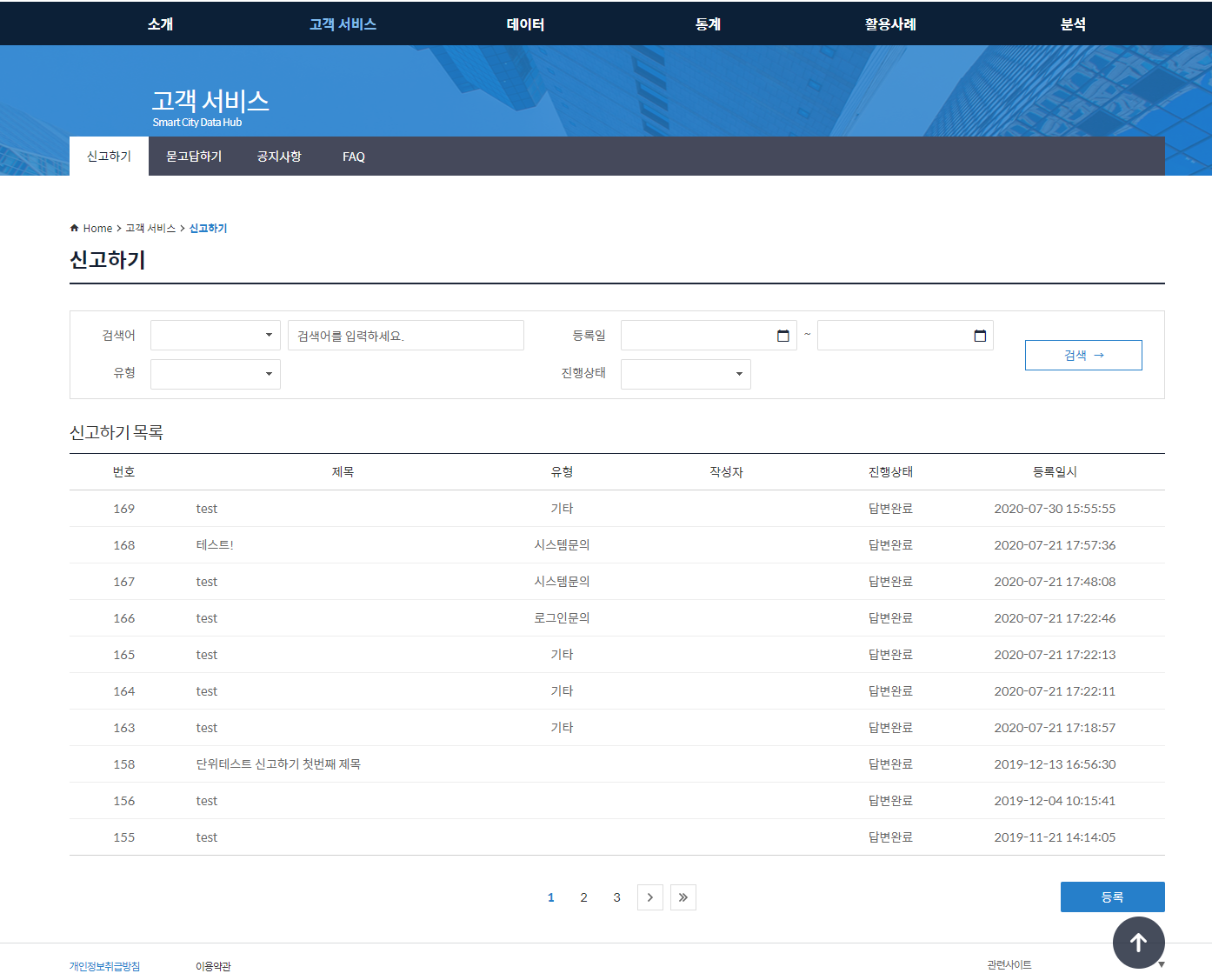The width and height of the screenshot is (1212, 980).
Task: Open the 유형 type dropdown
Action: [x=216, y=374]
